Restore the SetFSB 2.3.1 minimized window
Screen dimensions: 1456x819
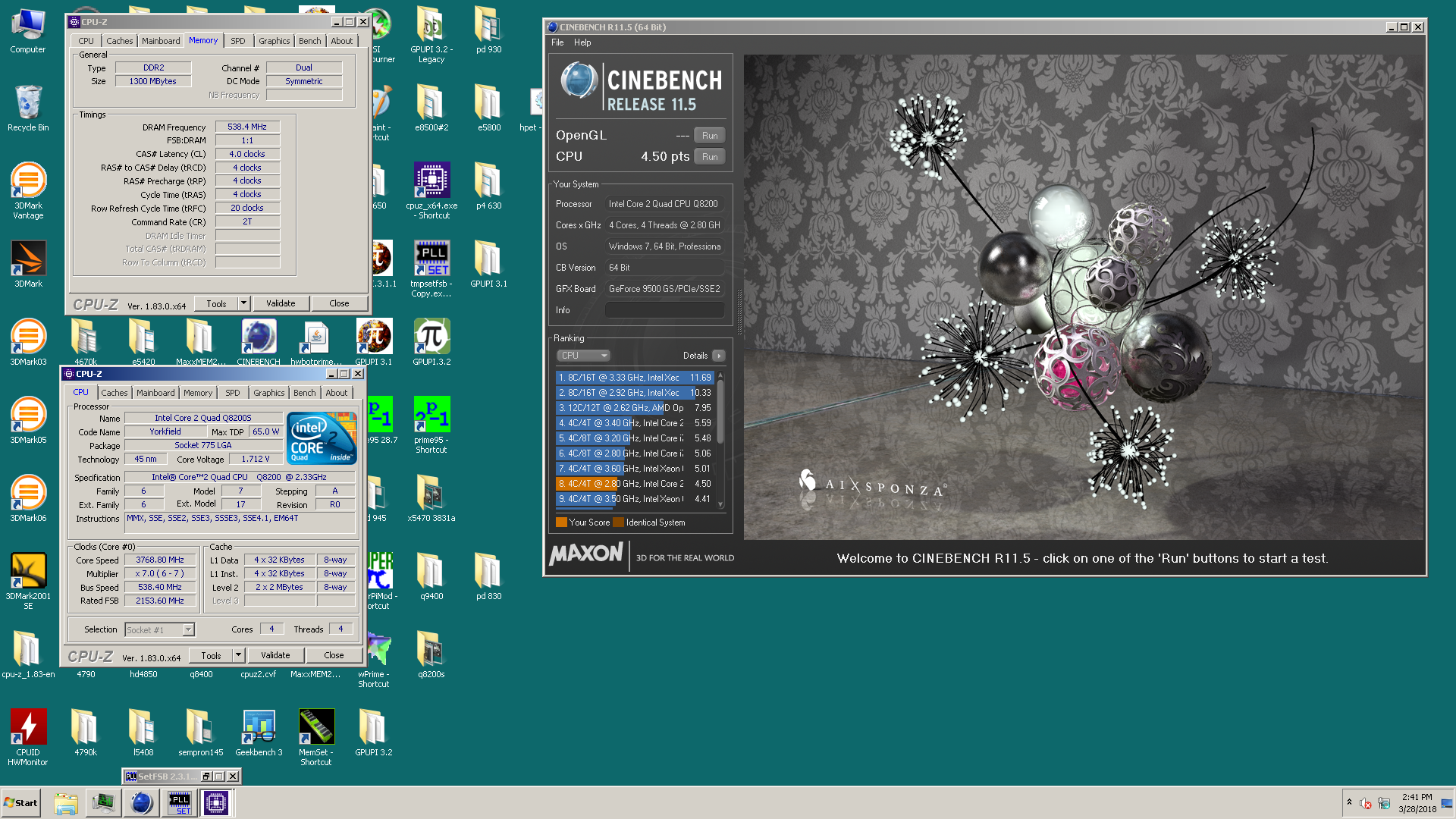tap(205, 777)
